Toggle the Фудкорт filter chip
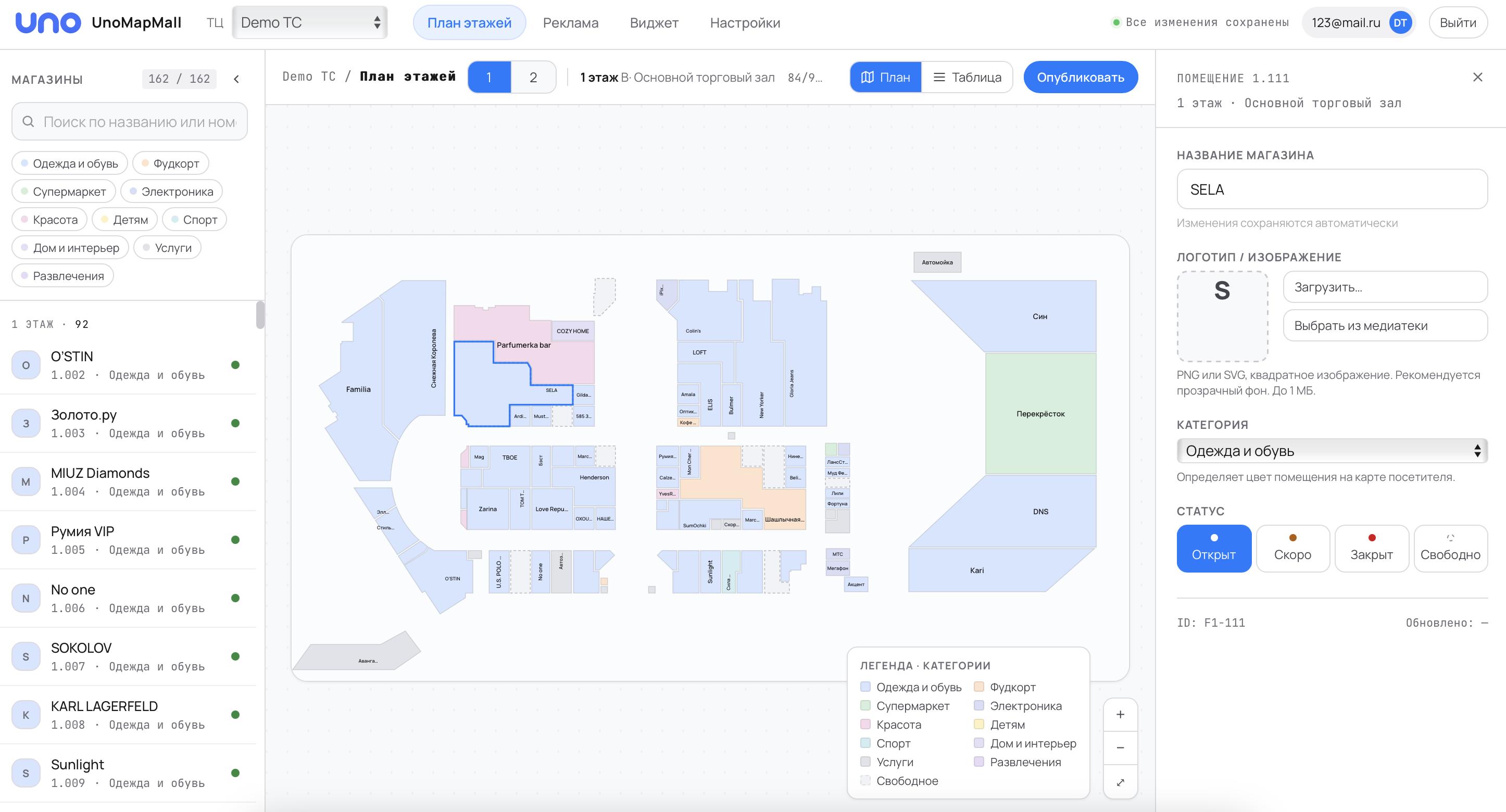The image size is (1506, 812). (171, 163)
